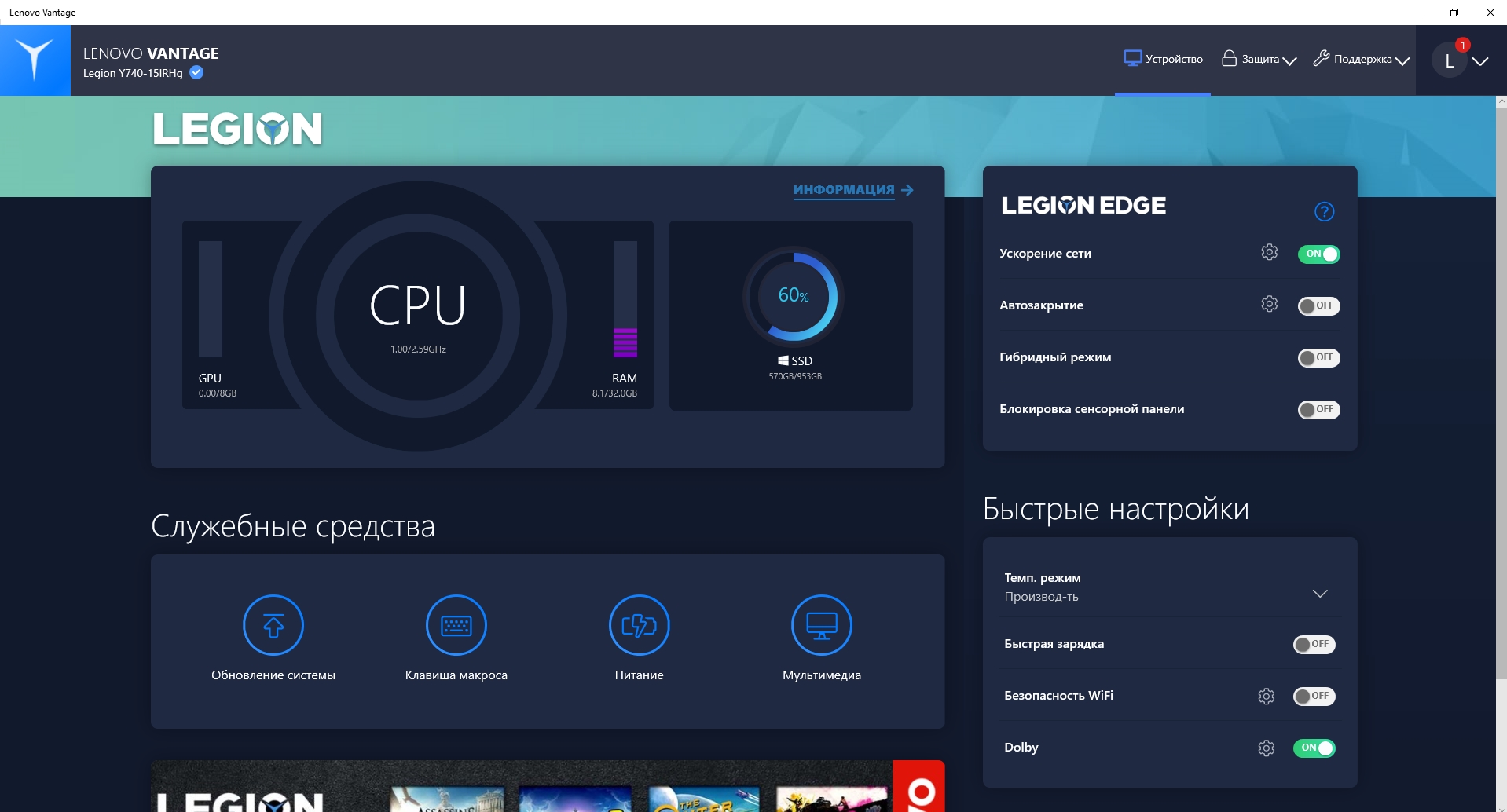This screenshot has width=1507, height=812.
Task: Restore down the Lenovo Vantage window
Action: click(1454, 13)
